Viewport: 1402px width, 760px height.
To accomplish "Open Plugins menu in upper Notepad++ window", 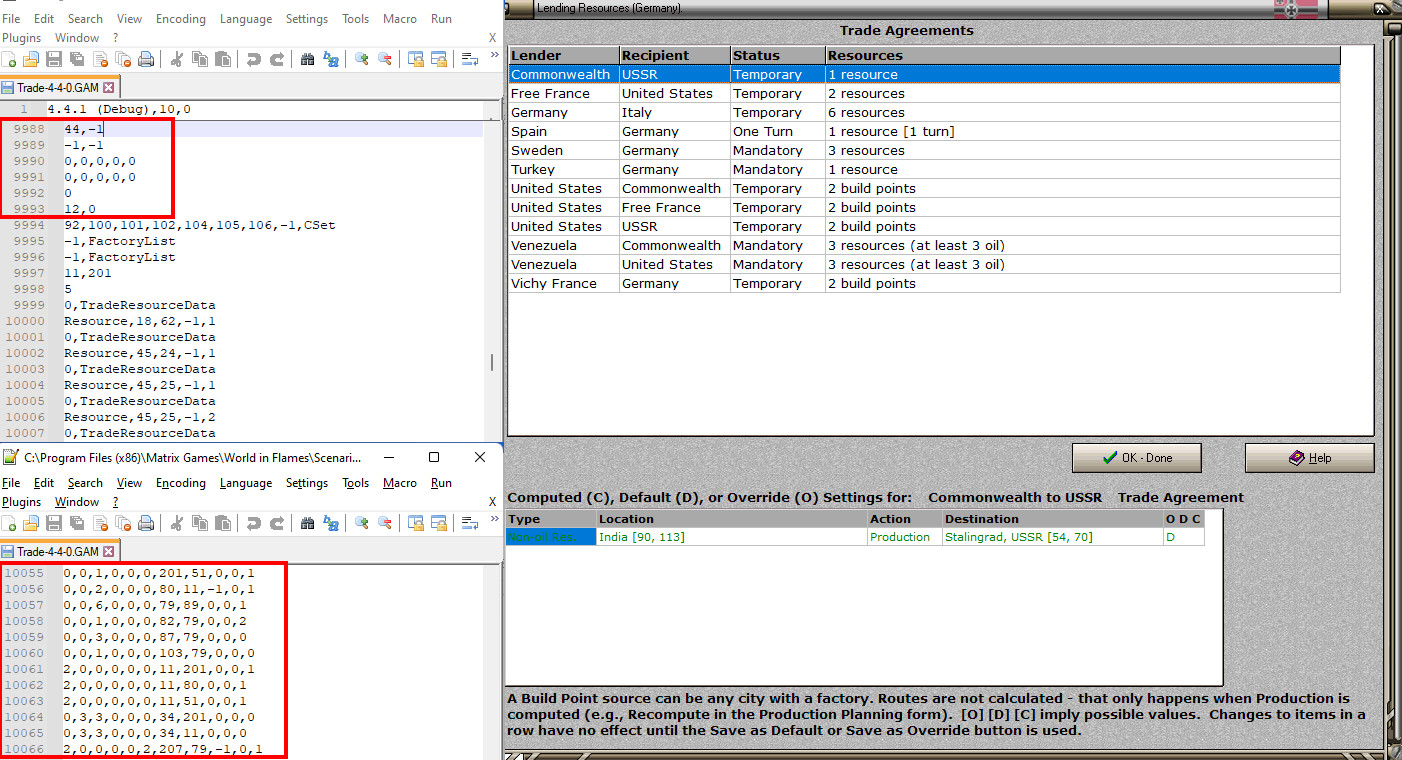I will 22,38.
